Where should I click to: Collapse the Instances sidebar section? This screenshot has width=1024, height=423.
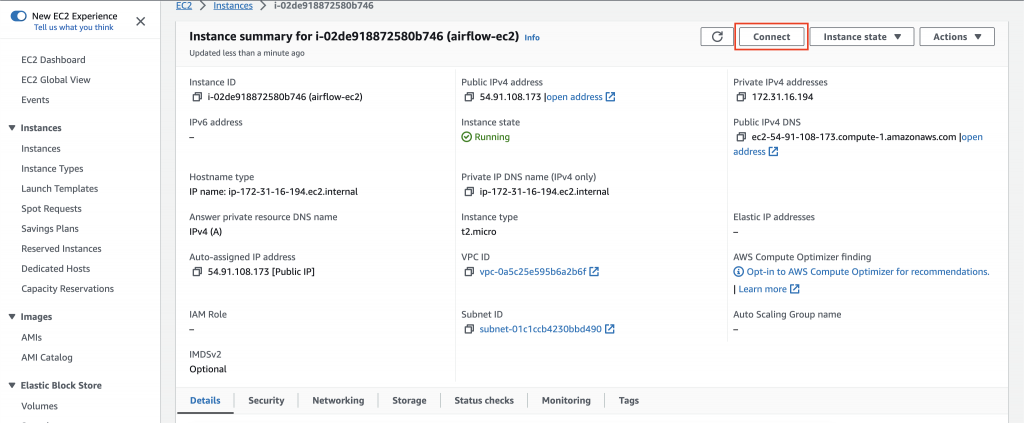(x=12, y=128)
